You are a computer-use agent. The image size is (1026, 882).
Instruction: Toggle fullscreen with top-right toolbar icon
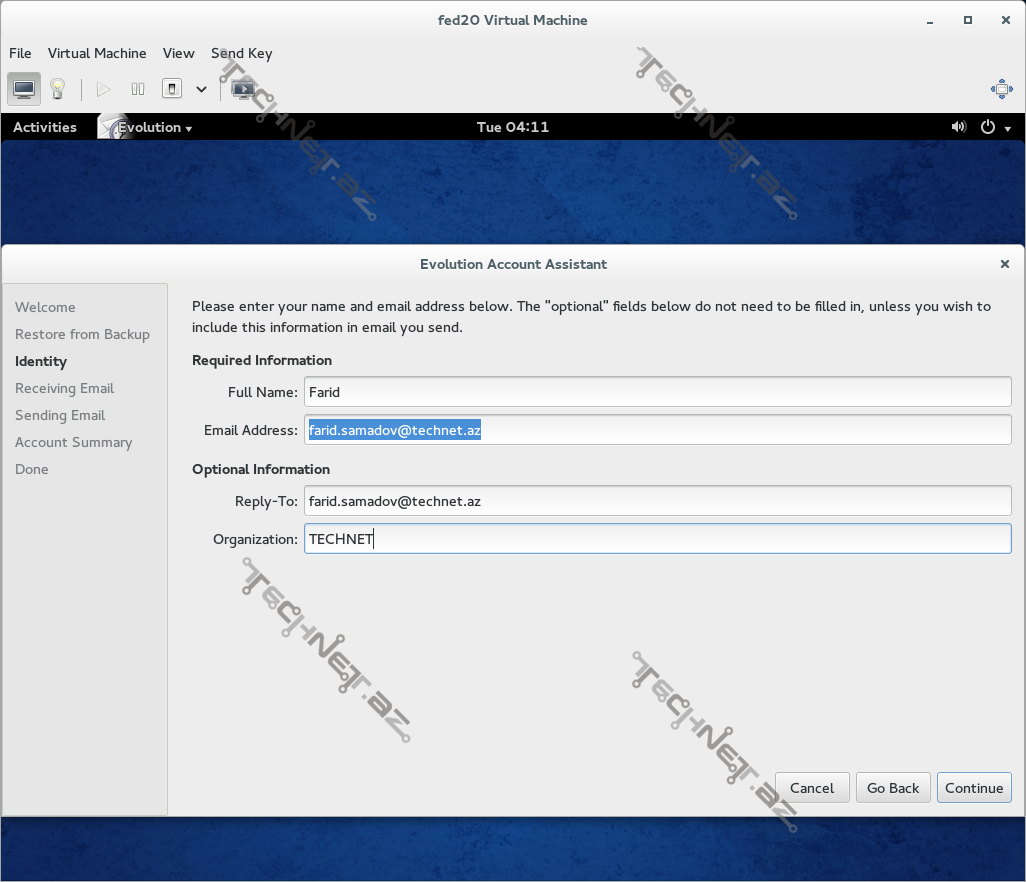pos(1001,88)
